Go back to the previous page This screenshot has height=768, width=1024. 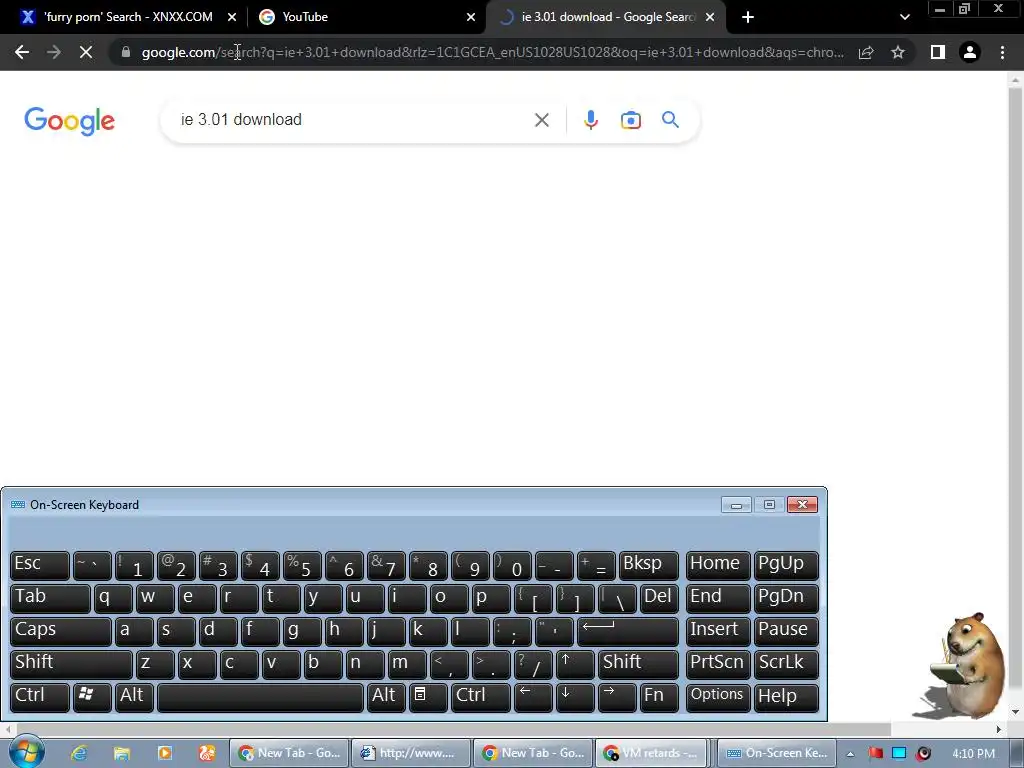pos(22,52)
